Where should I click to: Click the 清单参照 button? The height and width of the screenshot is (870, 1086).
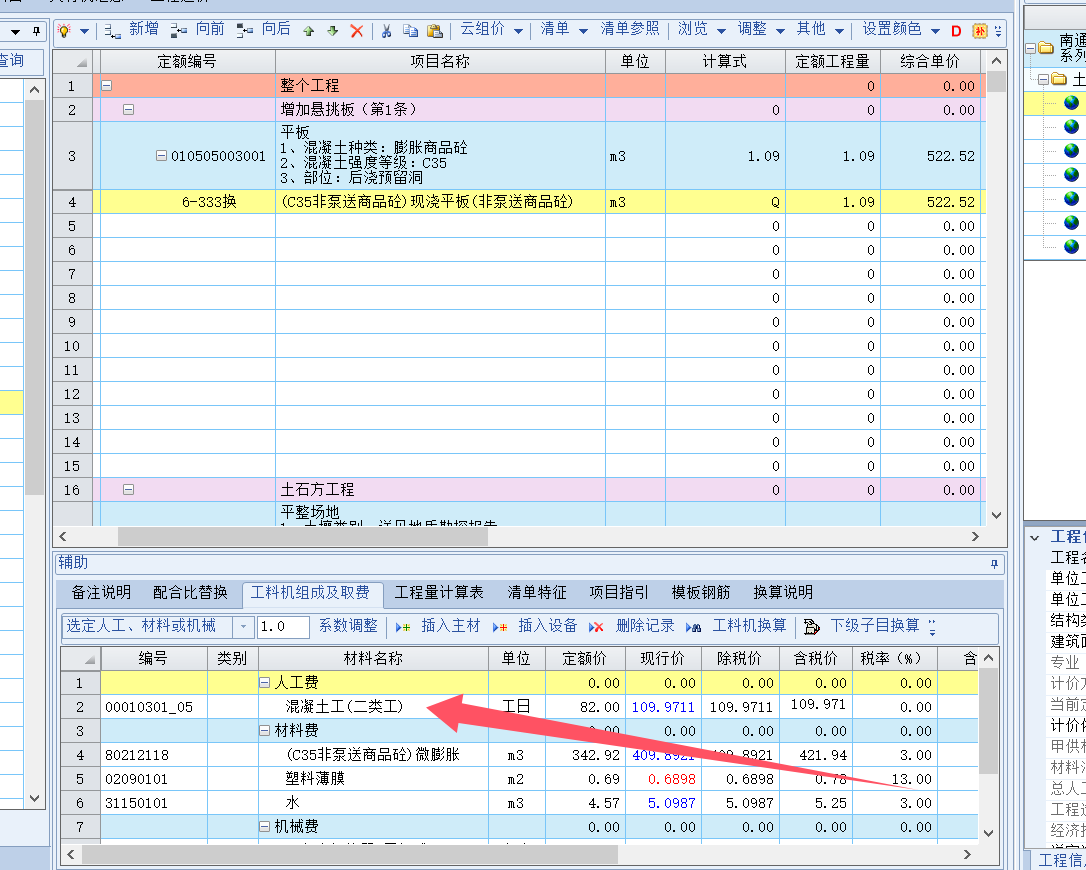coord(630,29)
